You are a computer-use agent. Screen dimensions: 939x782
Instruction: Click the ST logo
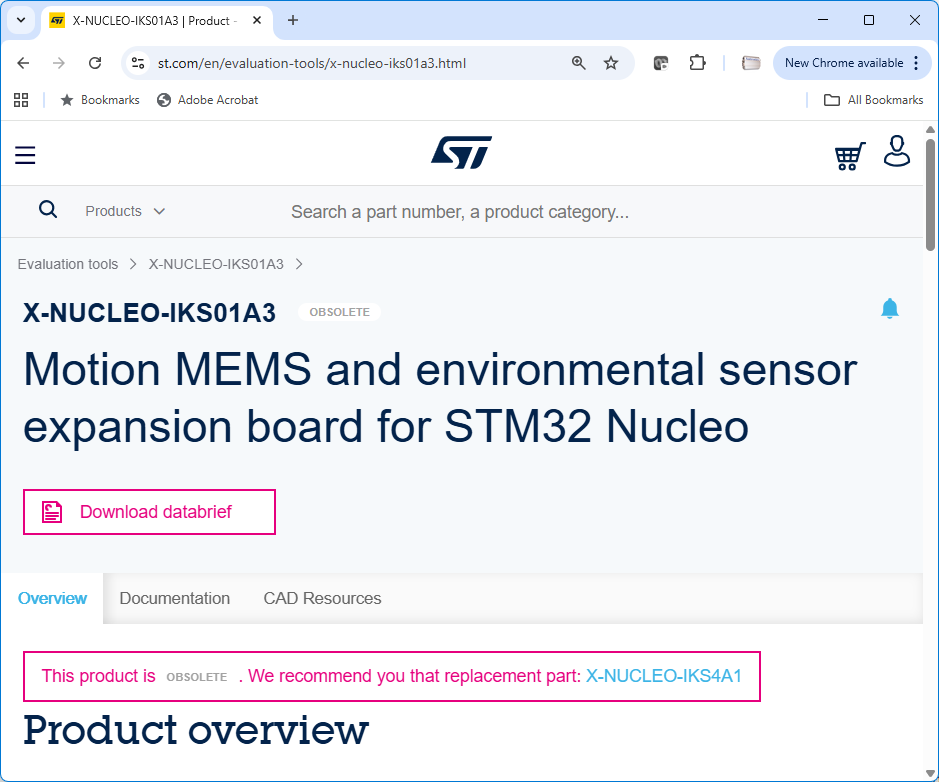coord(461,153)
